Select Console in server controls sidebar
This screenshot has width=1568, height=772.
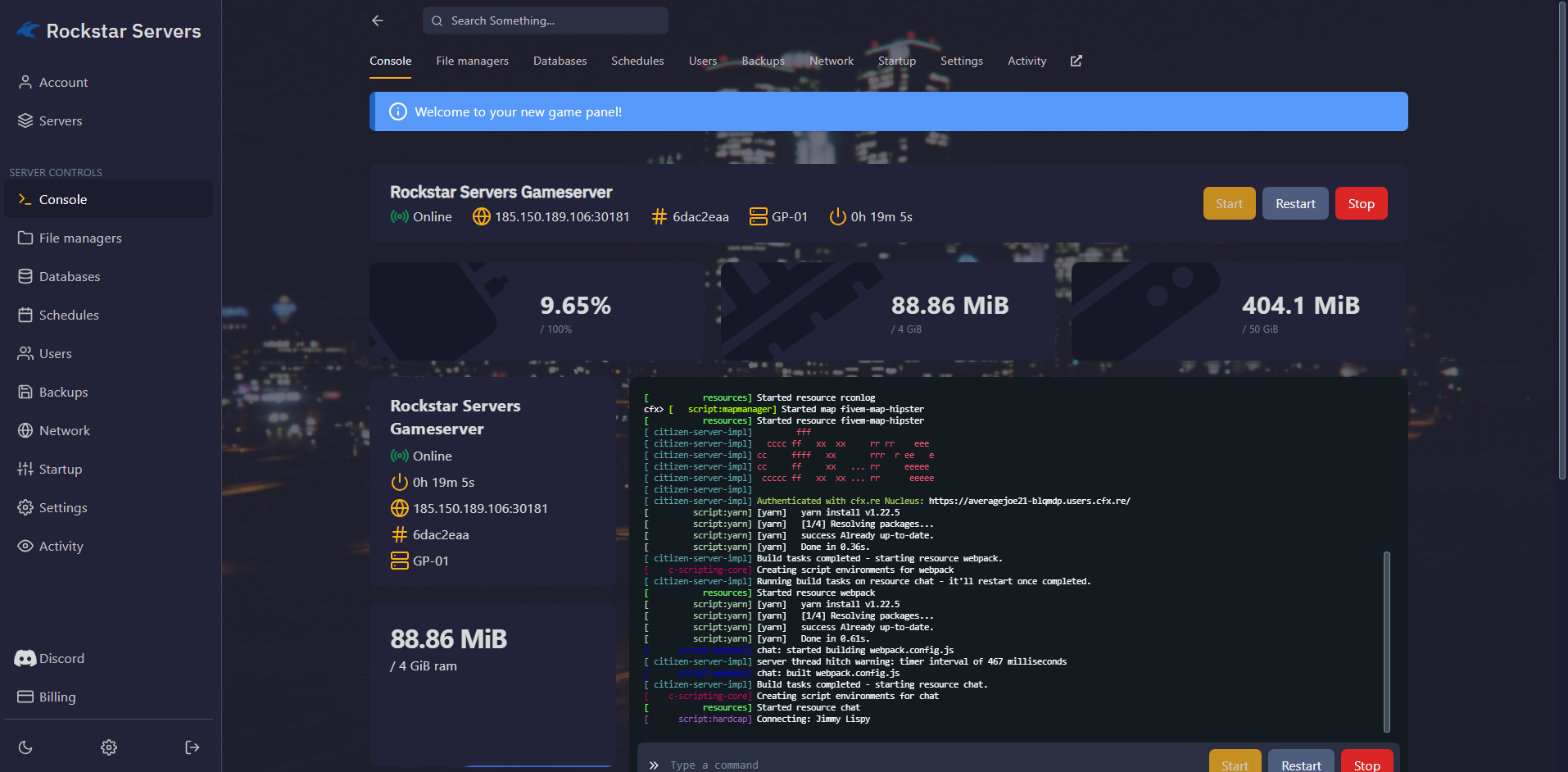click(108, 199)
